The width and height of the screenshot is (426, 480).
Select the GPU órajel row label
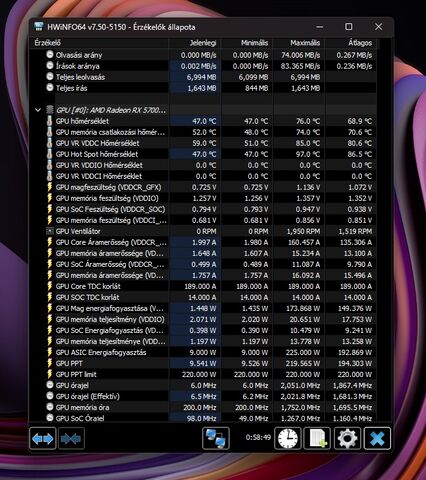pyautogui.click(x=72, y=385)
